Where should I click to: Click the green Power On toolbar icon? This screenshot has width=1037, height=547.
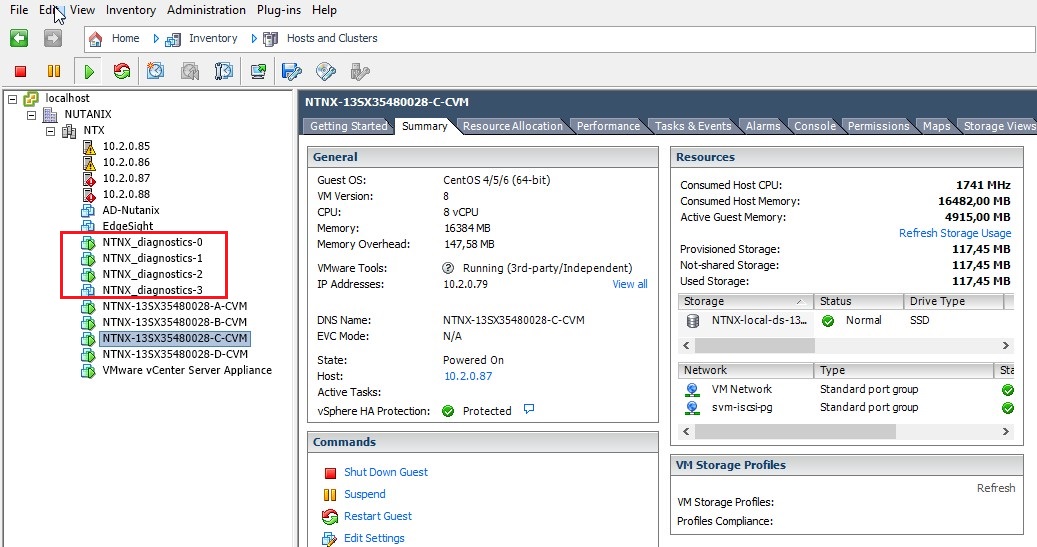click(x=89, y=71)
